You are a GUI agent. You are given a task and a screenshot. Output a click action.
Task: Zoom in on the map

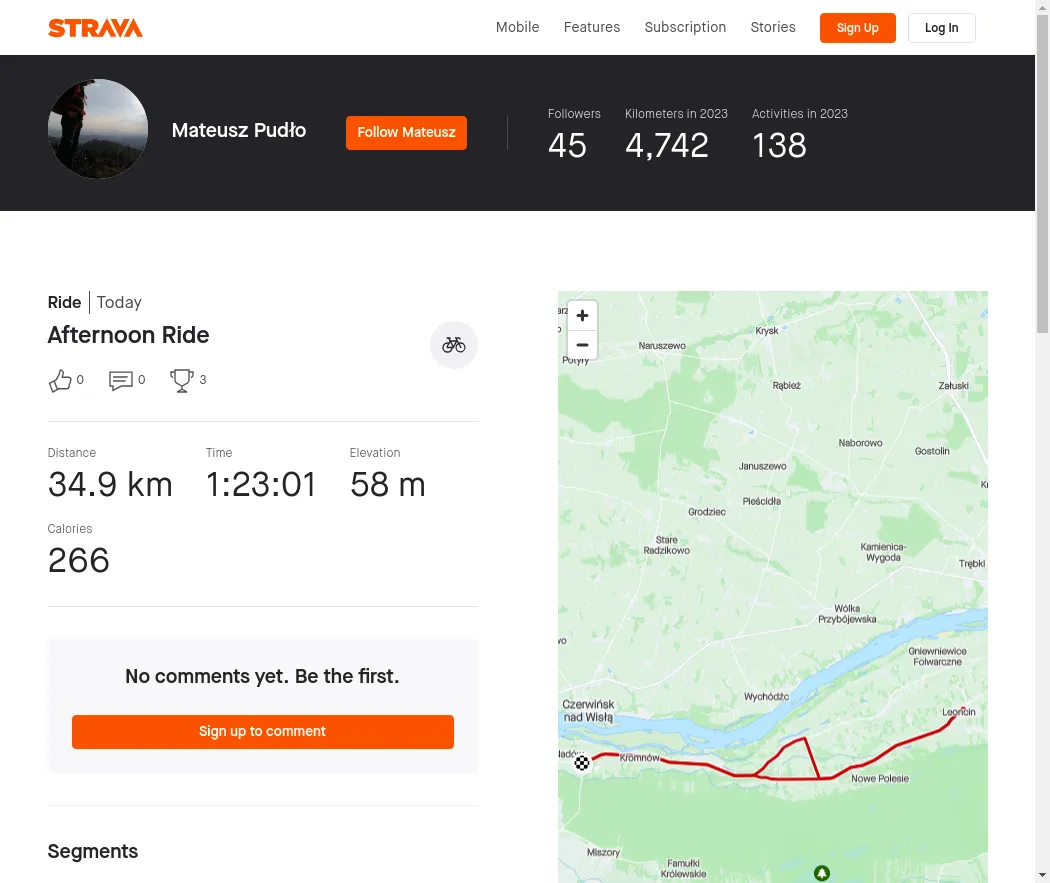pyautogui.click(x=582, y=316)
